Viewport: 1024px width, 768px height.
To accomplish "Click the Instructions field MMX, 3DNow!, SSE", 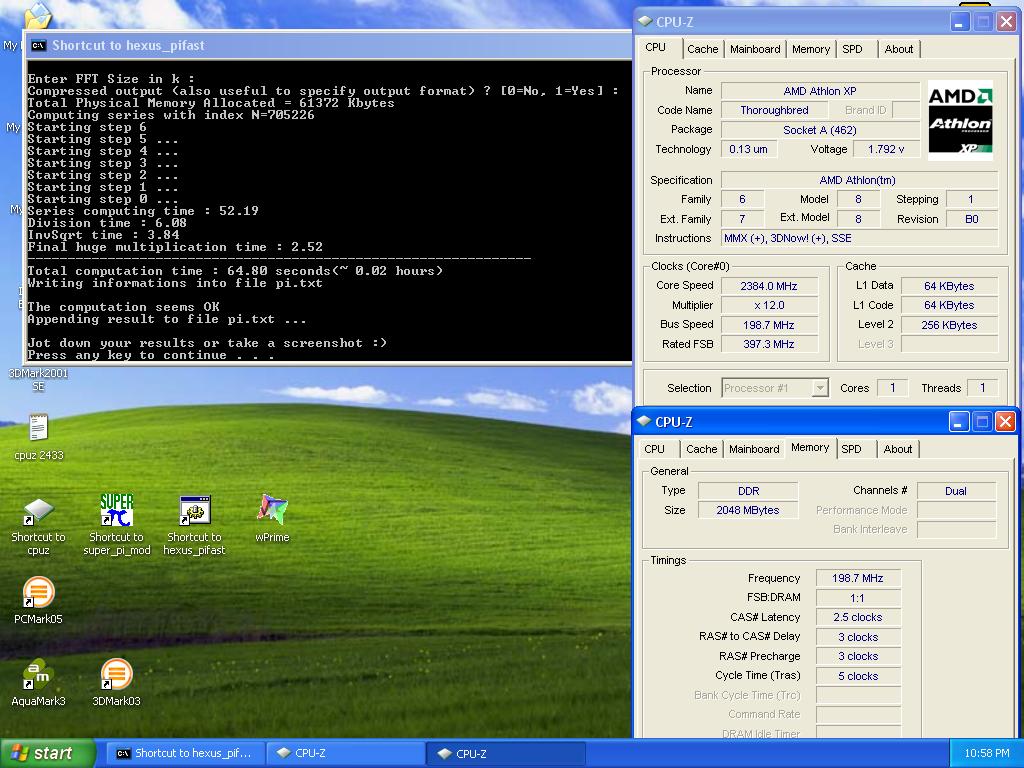I will [859, 238].
